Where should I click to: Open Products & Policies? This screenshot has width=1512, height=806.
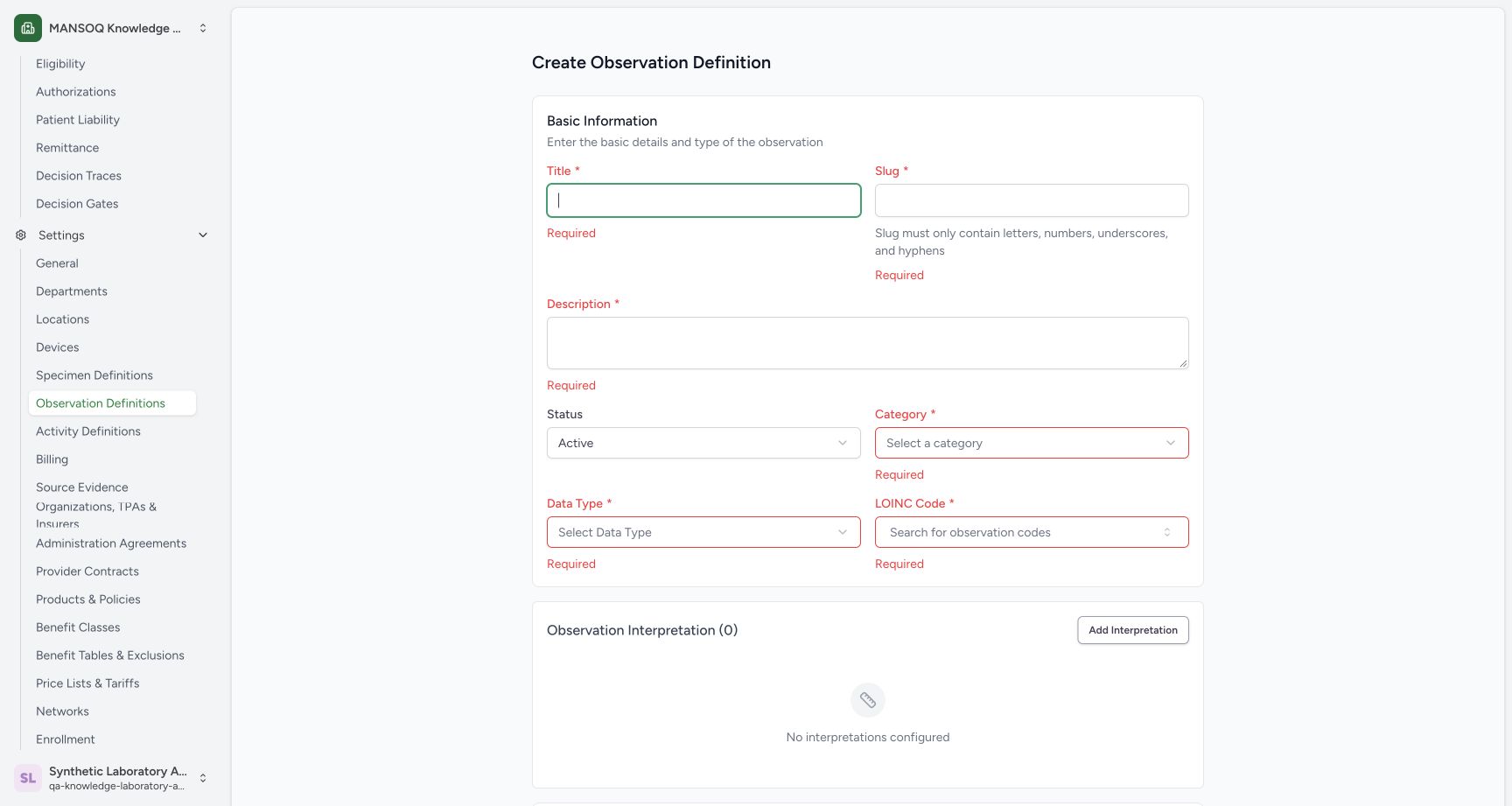pos(88,599)
